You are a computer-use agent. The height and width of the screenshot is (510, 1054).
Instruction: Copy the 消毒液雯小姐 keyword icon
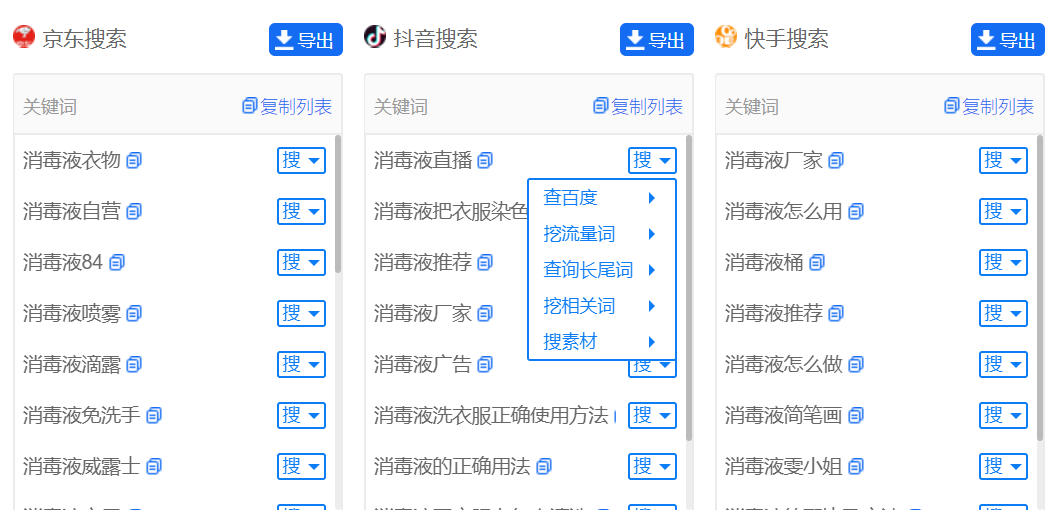coord(856,466)
